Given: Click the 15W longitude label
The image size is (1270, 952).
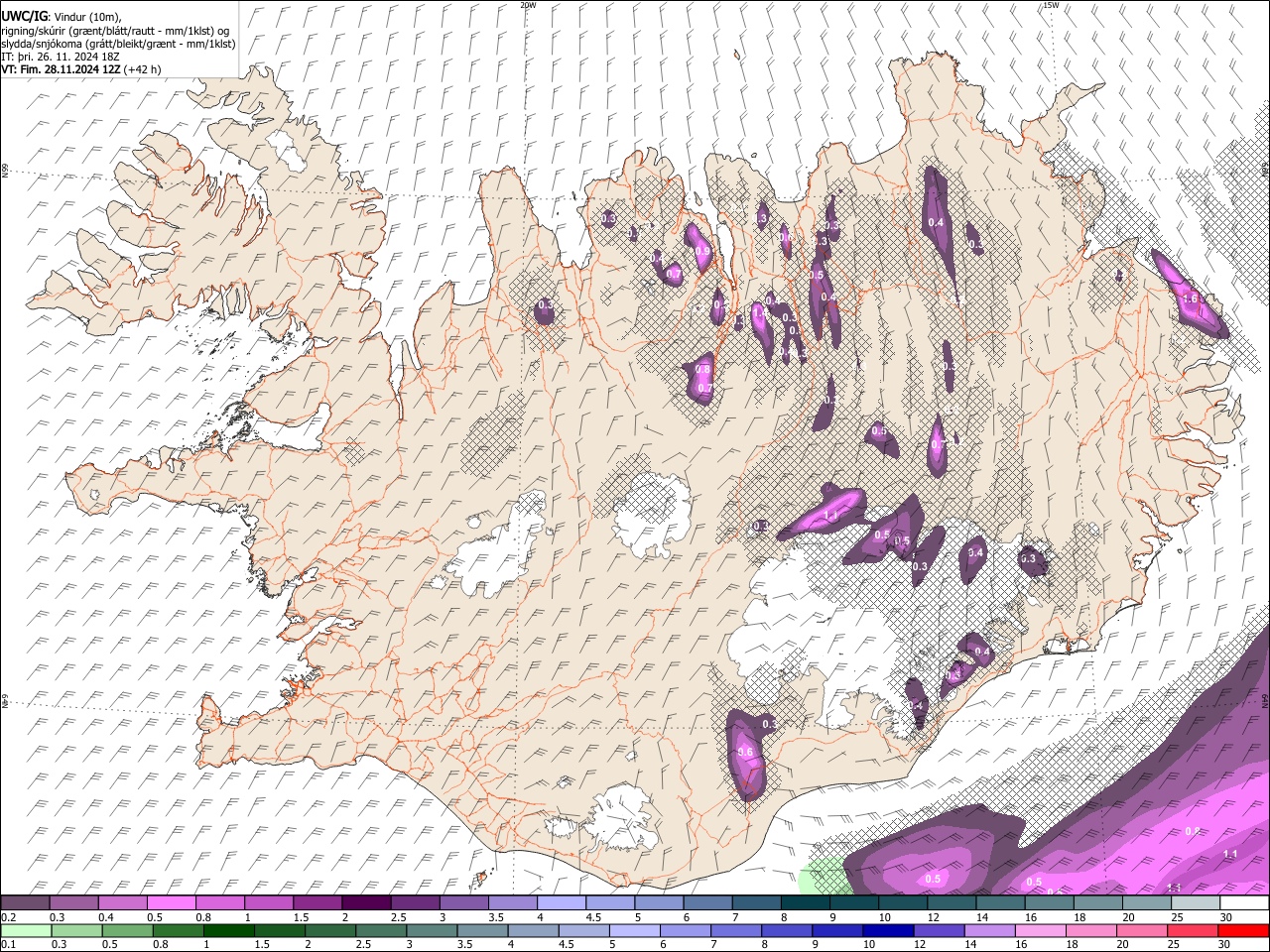Looking at the screenshot, I should point(1050,5).
